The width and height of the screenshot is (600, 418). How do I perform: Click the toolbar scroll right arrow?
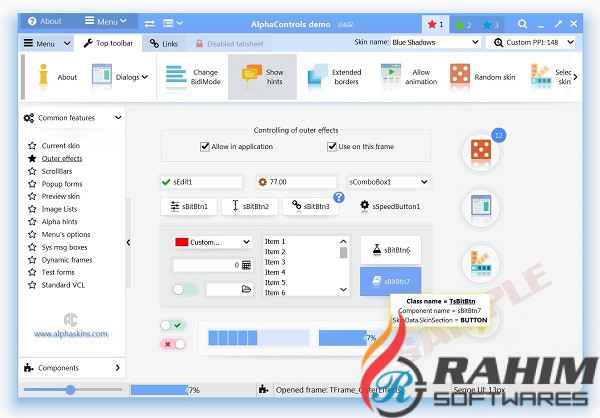tap(575, 77)
